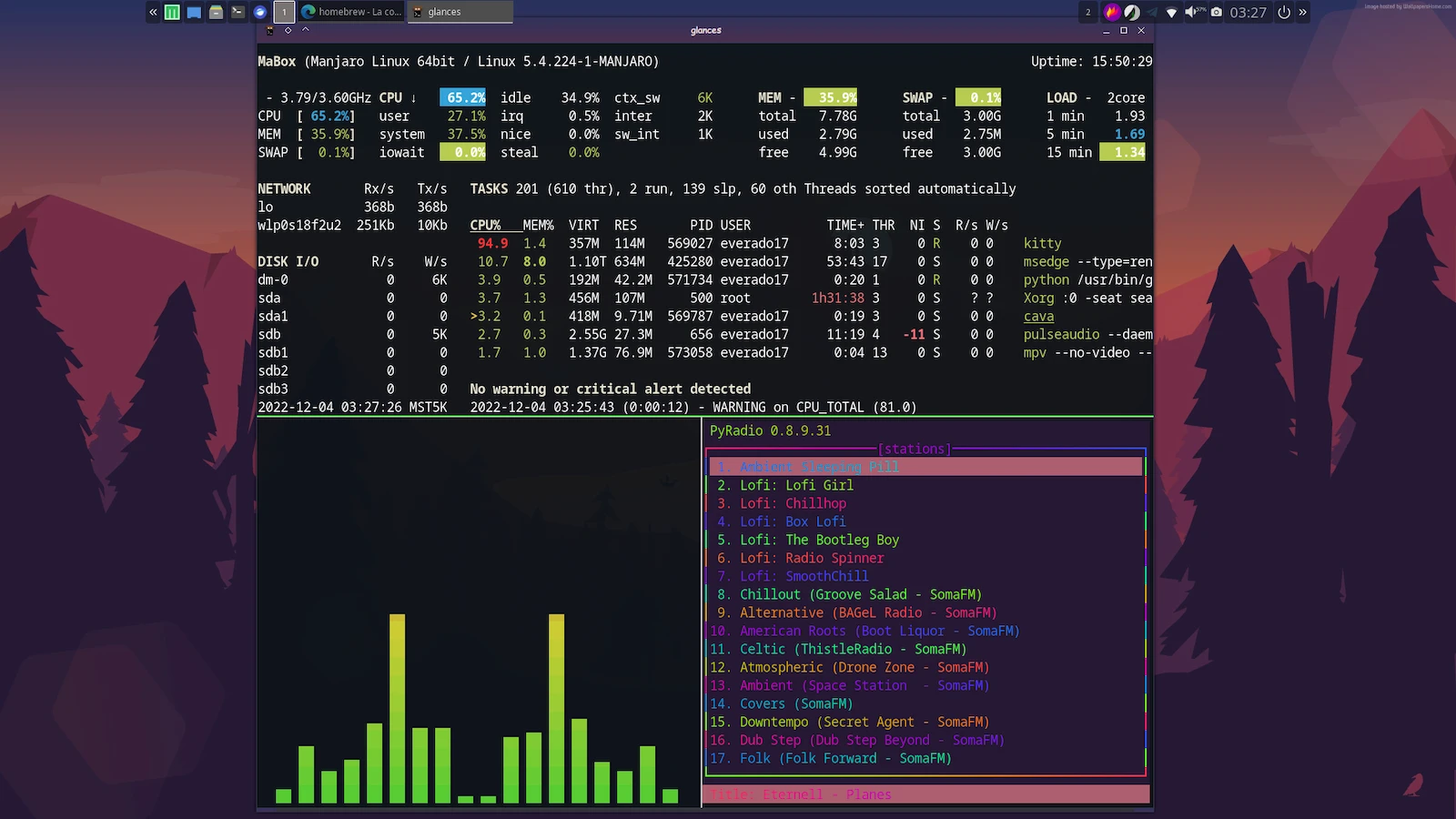The width and height of the screenshot is (1456, 819).
Task: Click the MEM% column header in glances
Action: (x=538, y=225)
